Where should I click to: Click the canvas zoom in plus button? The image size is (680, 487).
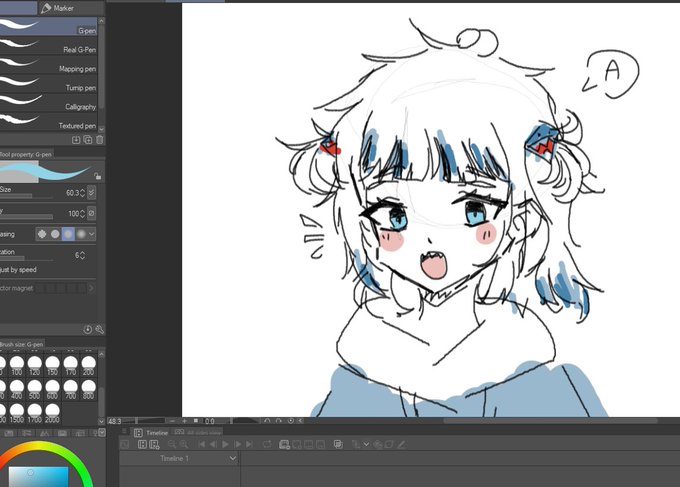(184, 421)
